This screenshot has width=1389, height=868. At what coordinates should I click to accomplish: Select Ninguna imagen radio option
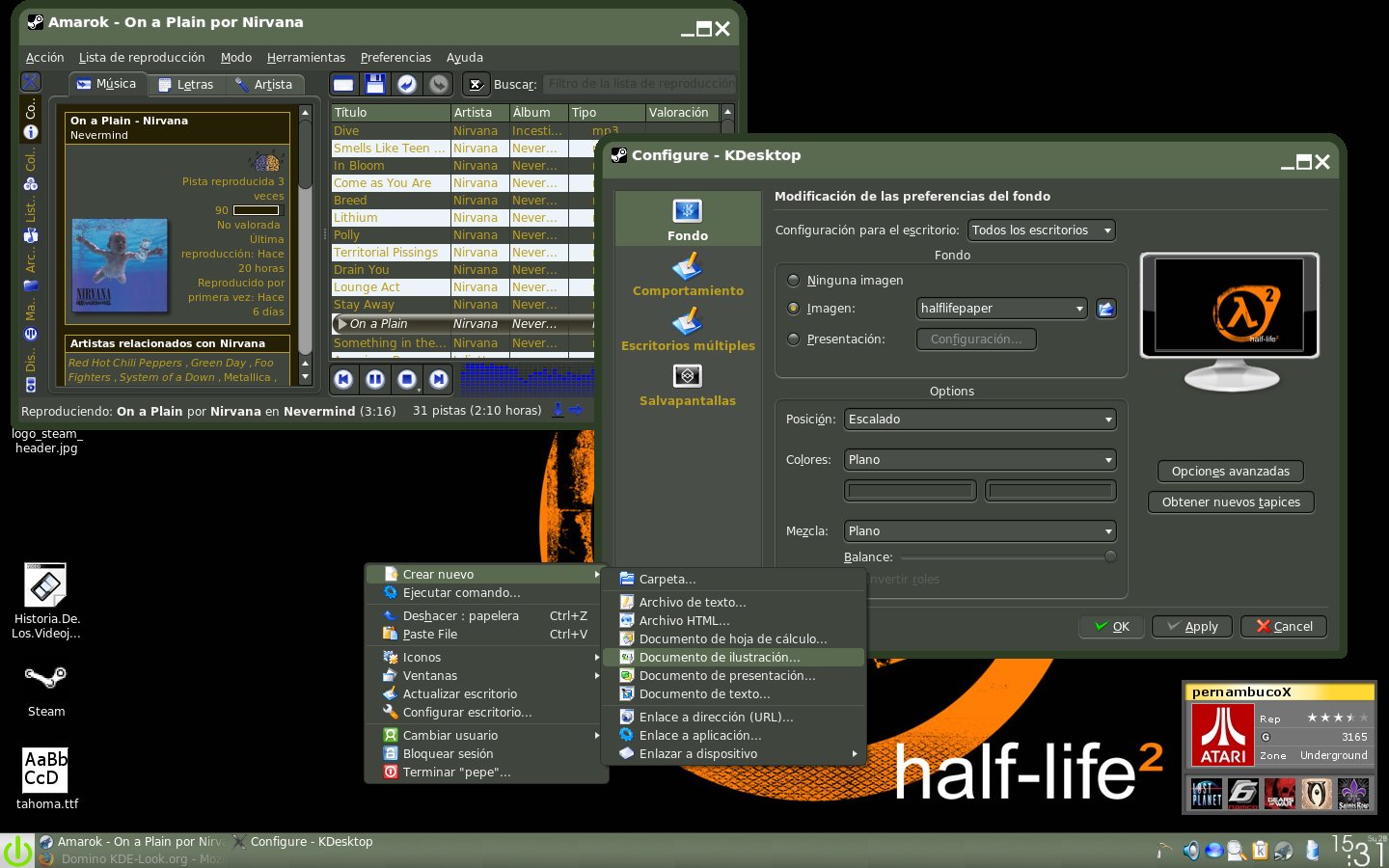tap(794, 281)
